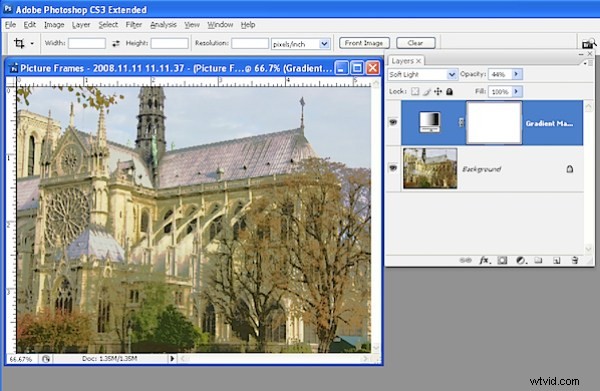Minimize the Picture Frames document window
The height and width of the screenshot is (391, 600).
tap(341, 68)
